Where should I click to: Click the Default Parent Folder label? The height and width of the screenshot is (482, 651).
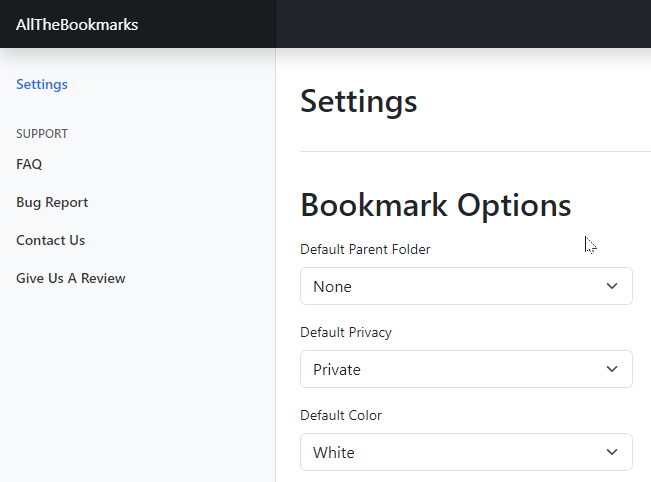coord(365,249)
